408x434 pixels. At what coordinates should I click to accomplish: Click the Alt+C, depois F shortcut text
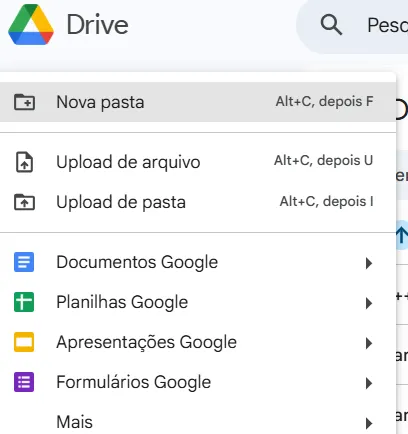(324, 101)
